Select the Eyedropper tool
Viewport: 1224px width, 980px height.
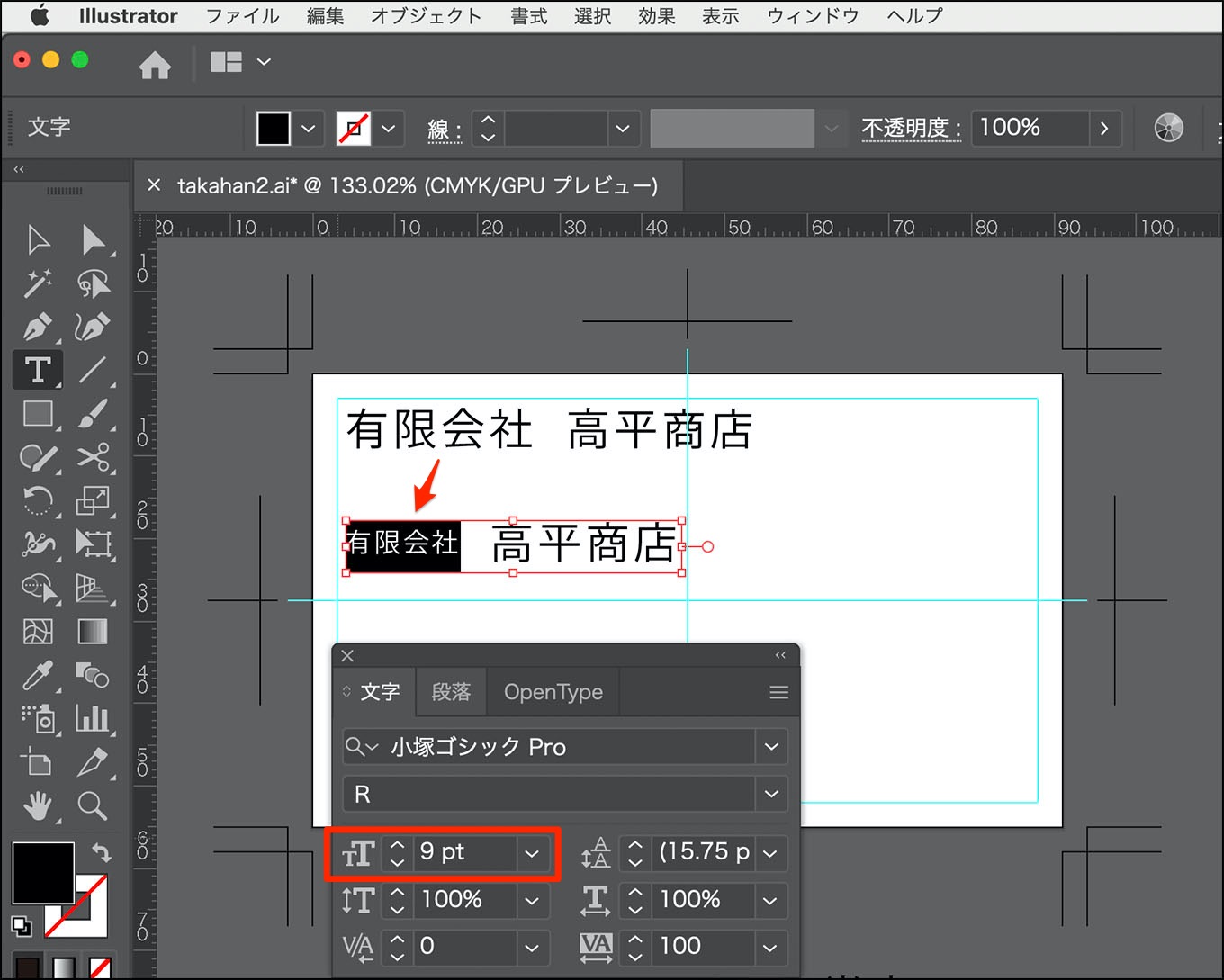tap(38, 674)
